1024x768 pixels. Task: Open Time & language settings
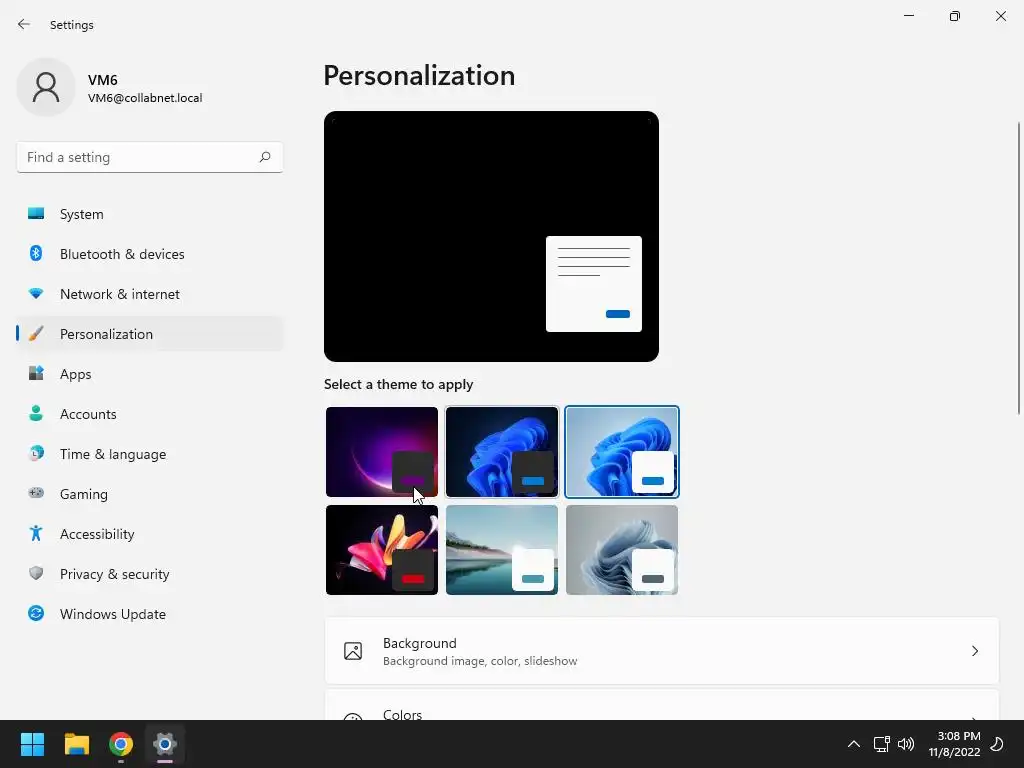click(150, 454)
